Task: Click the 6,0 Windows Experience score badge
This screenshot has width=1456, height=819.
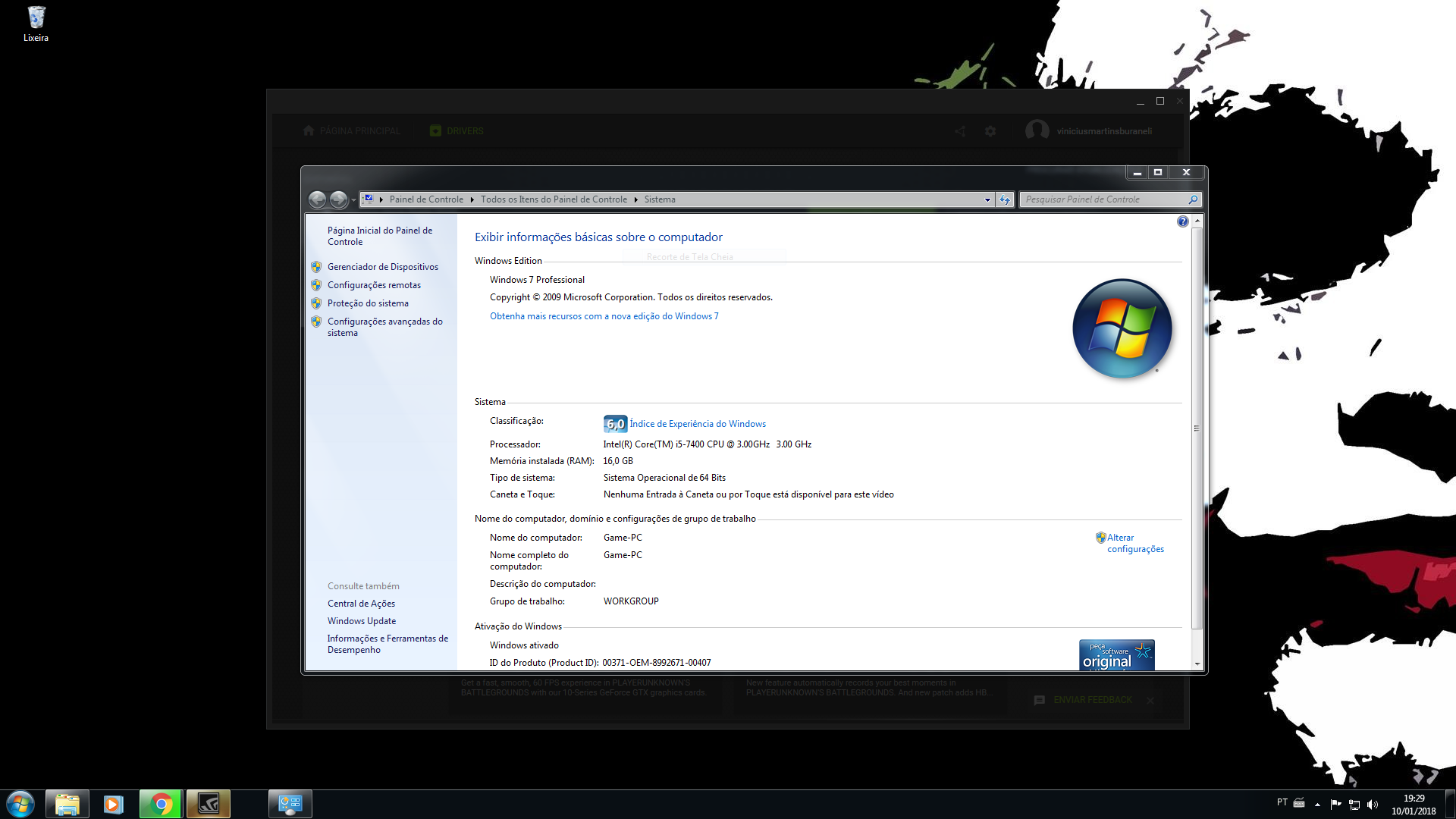Action: pos(615,424)
